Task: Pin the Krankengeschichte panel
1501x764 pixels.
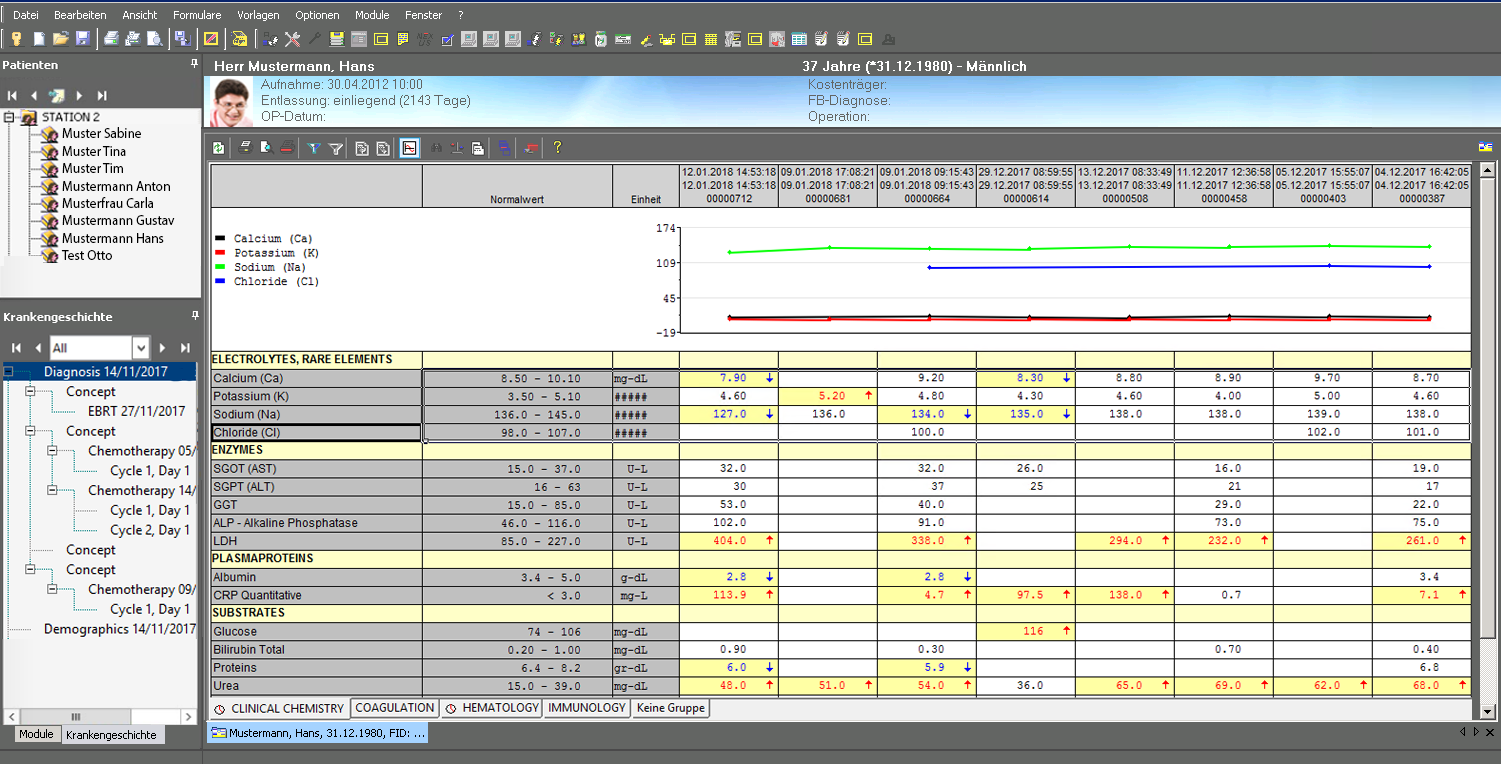Action: pyautogui.click(x=194, y=316)
